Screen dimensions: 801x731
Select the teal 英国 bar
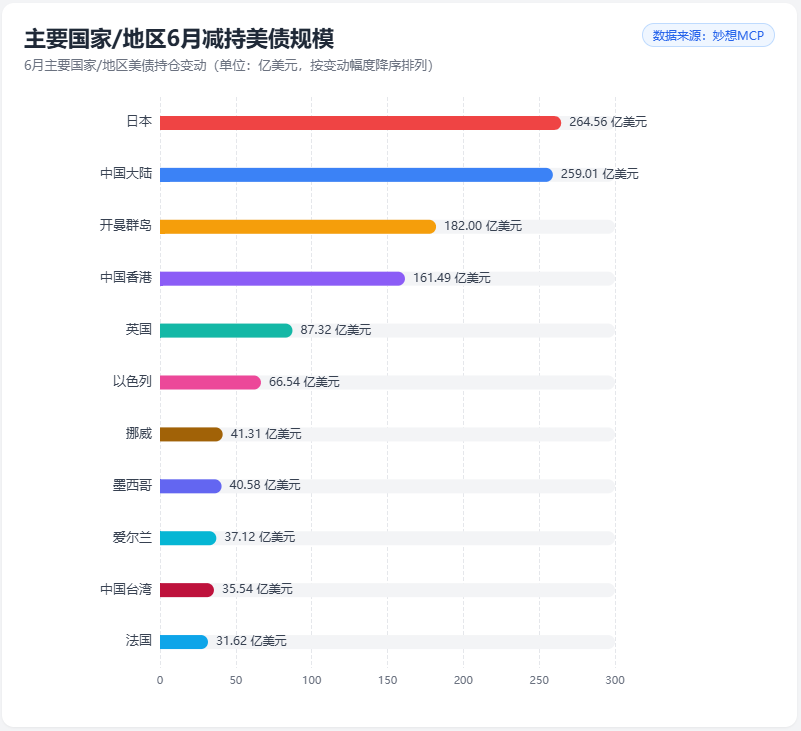(226, 331)
